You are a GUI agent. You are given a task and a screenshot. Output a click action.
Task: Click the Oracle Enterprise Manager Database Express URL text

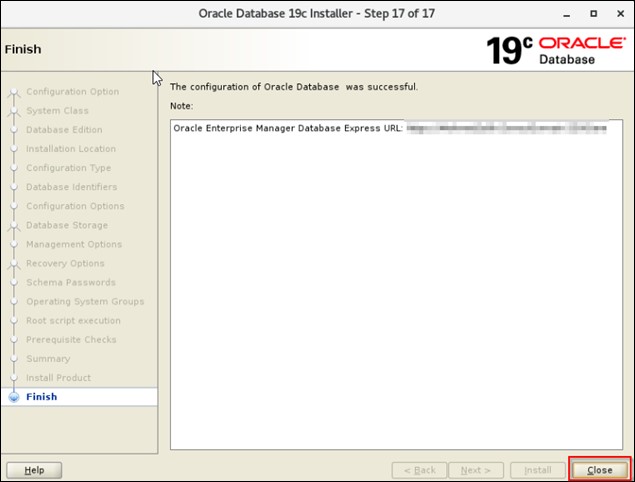click(288, 128)
